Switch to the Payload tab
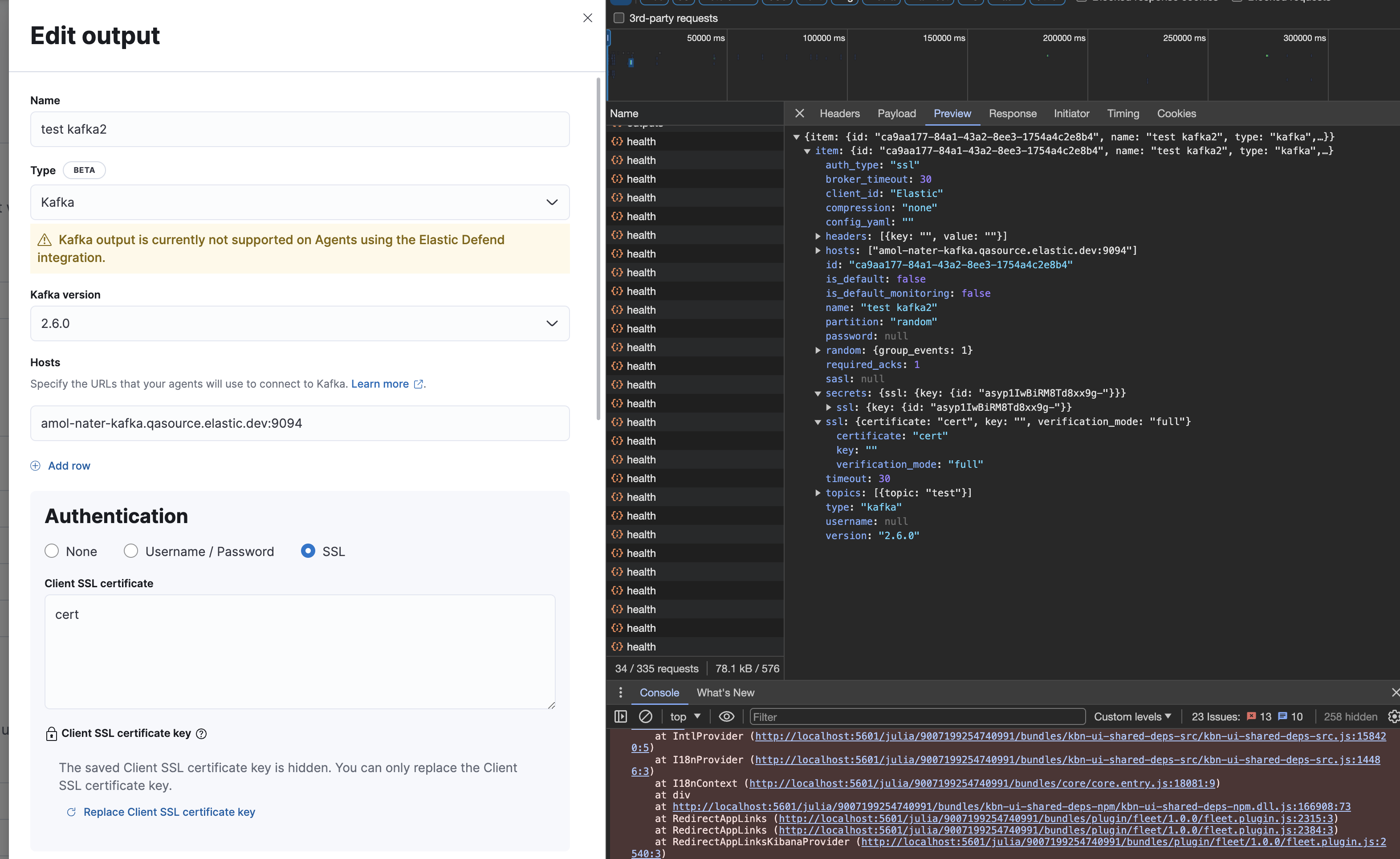The image size is (1400, 859). [896, 113]
